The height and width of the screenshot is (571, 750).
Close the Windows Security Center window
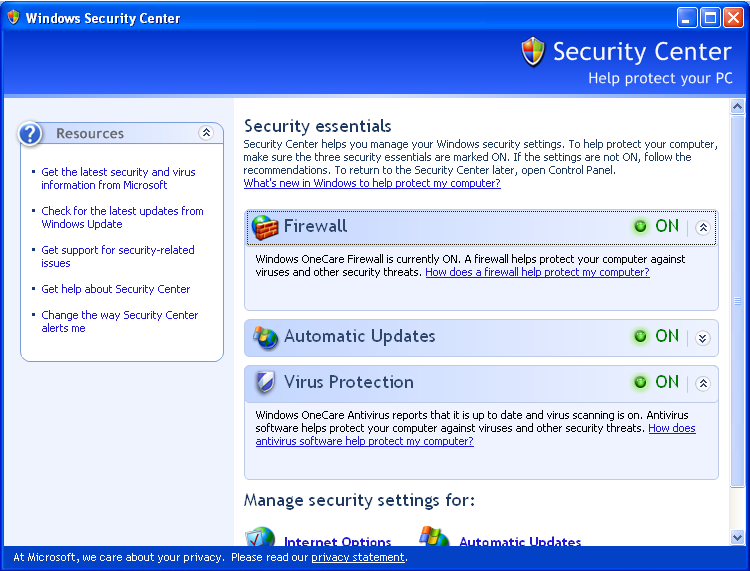point(733,18)
